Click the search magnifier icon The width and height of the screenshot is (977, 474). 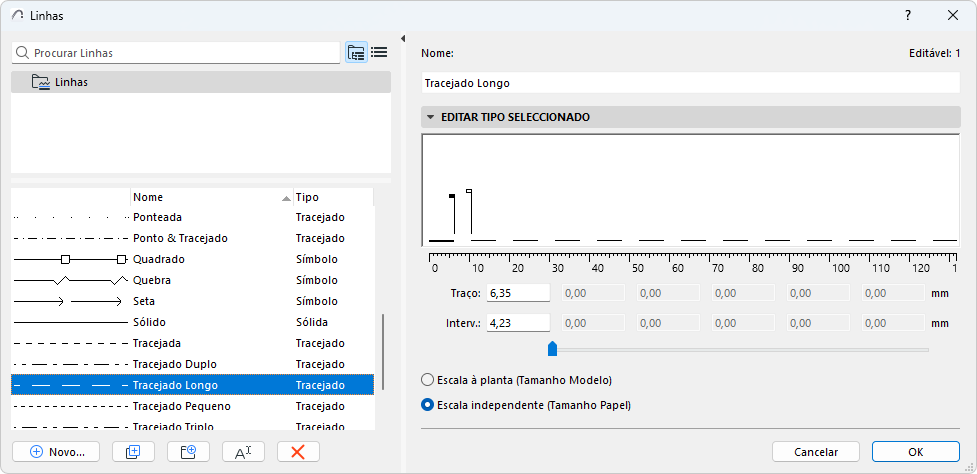click(22, 53)
